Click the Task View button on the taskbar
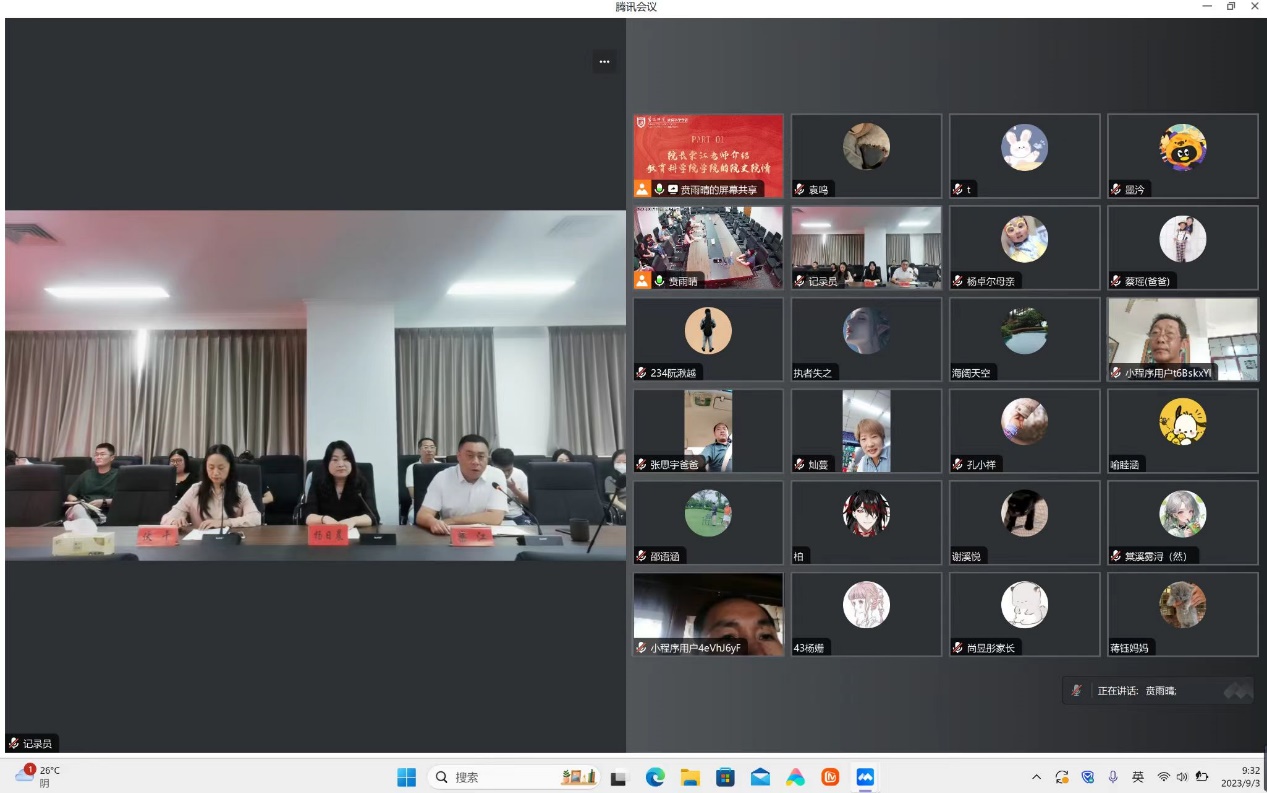The height and width of the screenshot is (793, 1267). pos(619,777)
